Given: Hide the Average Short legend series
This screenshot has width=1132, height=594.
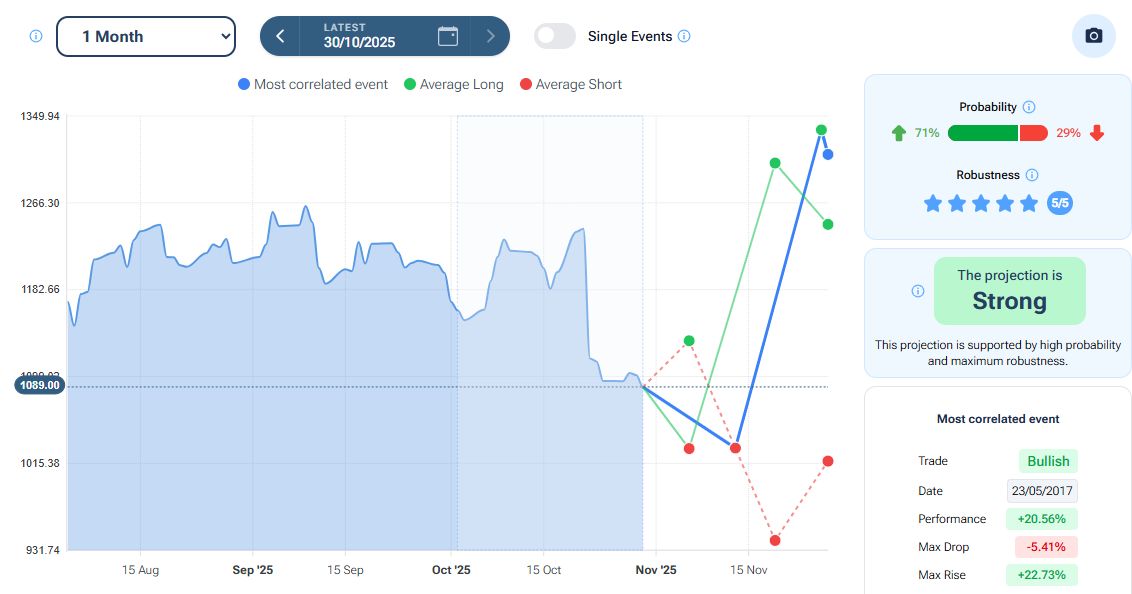Looking at the screenshot, I should coord(570,85).
